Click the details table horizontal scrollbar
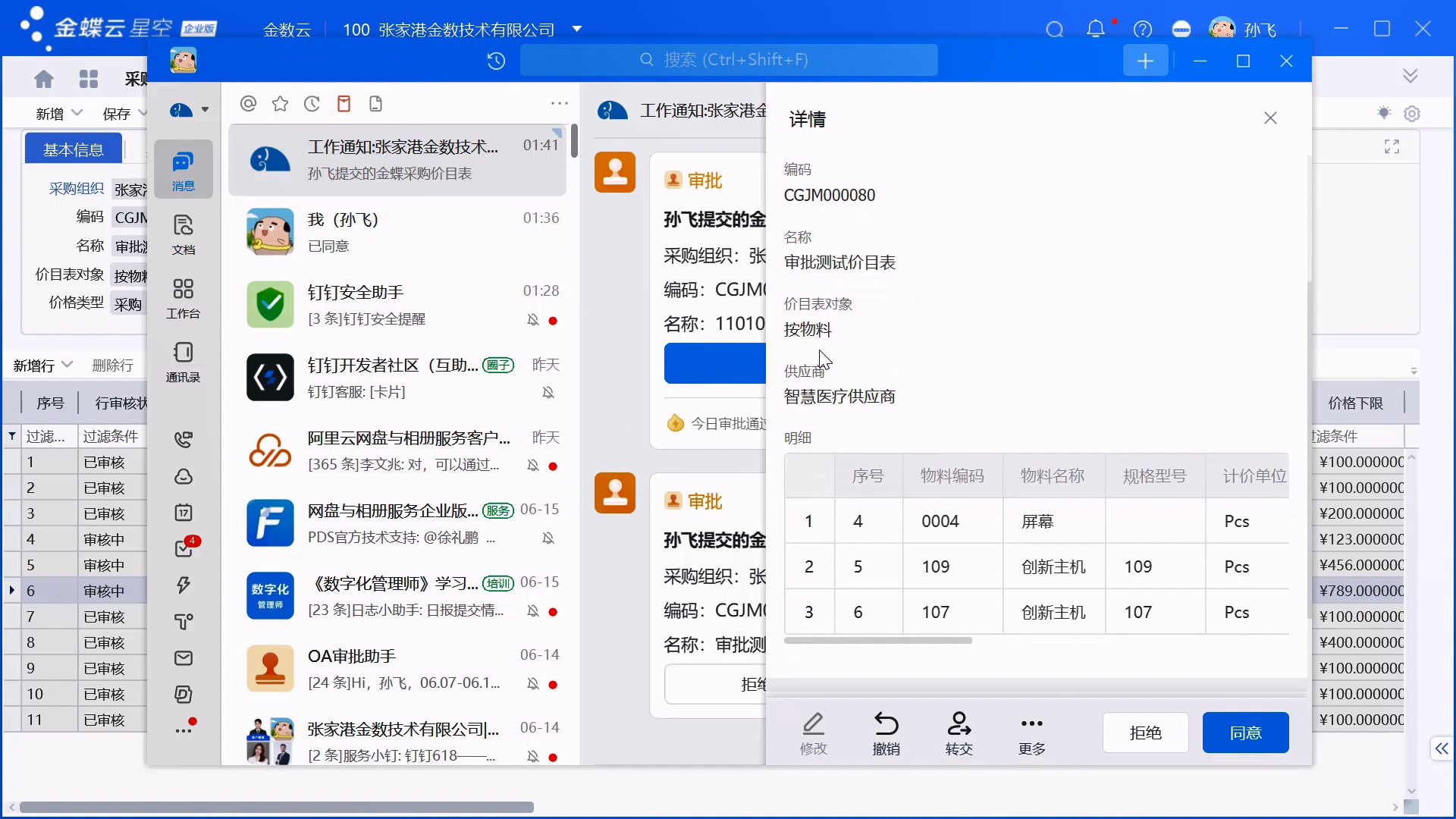 click(877, 641)
